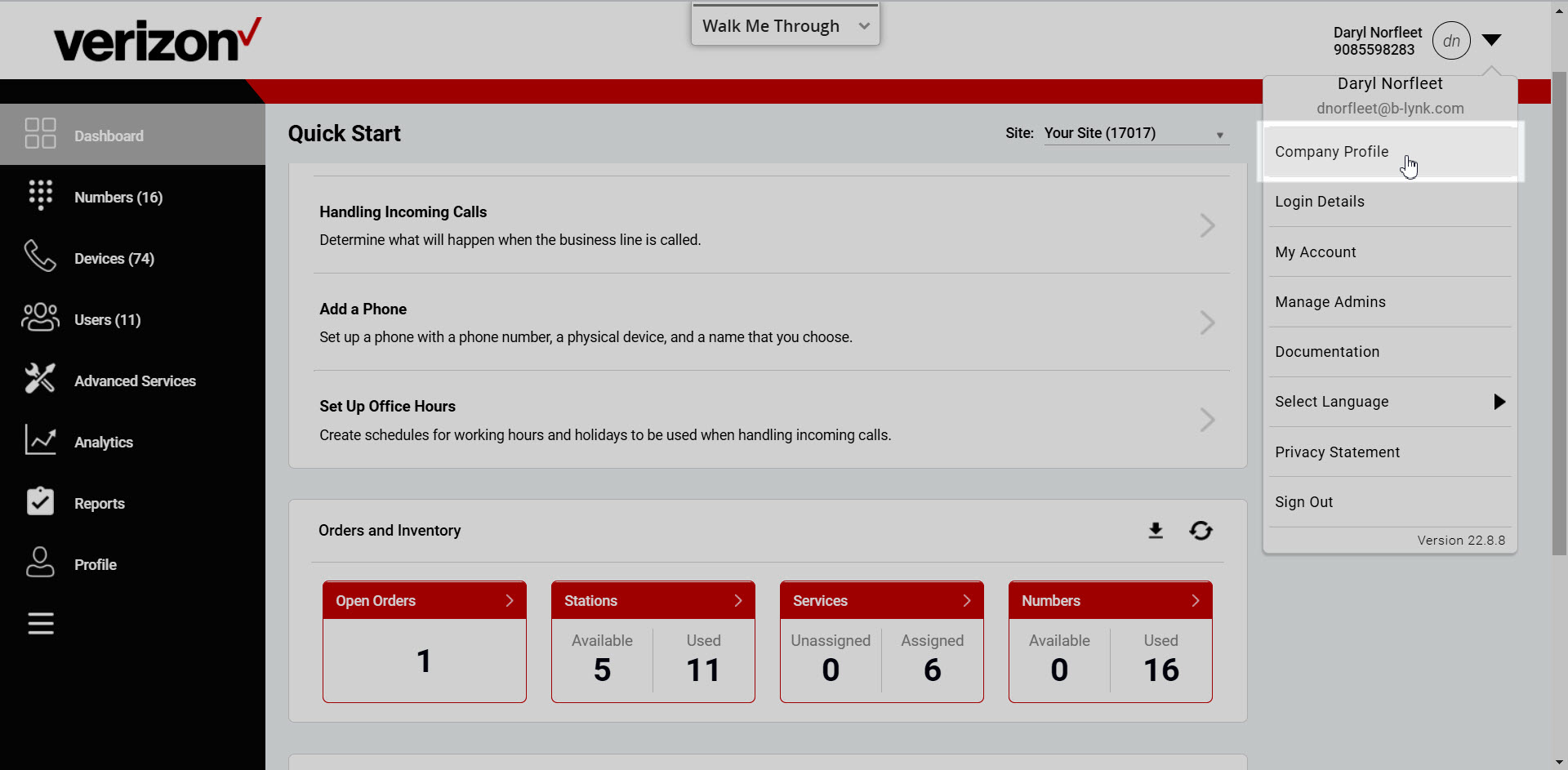The image size is (1568, 770).
Task: Select Company Profile in user menu
Action: coord(1390,152)
